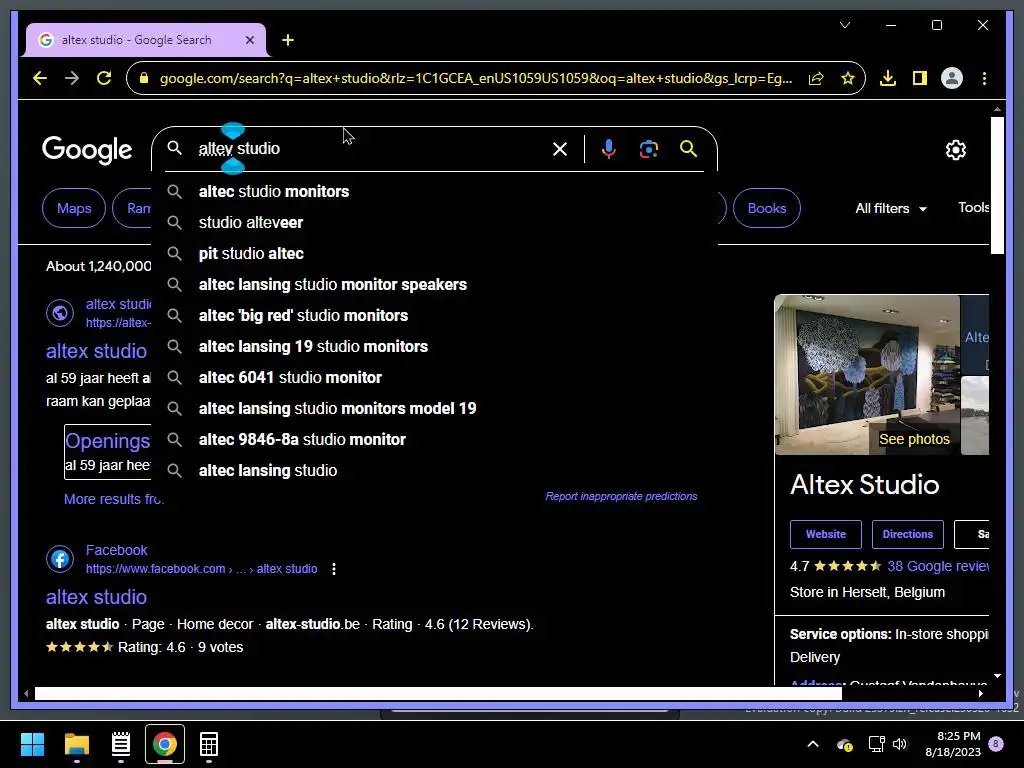Open File Explorer from taskbar
This screenshot has height=768, width=1024.
76,744
